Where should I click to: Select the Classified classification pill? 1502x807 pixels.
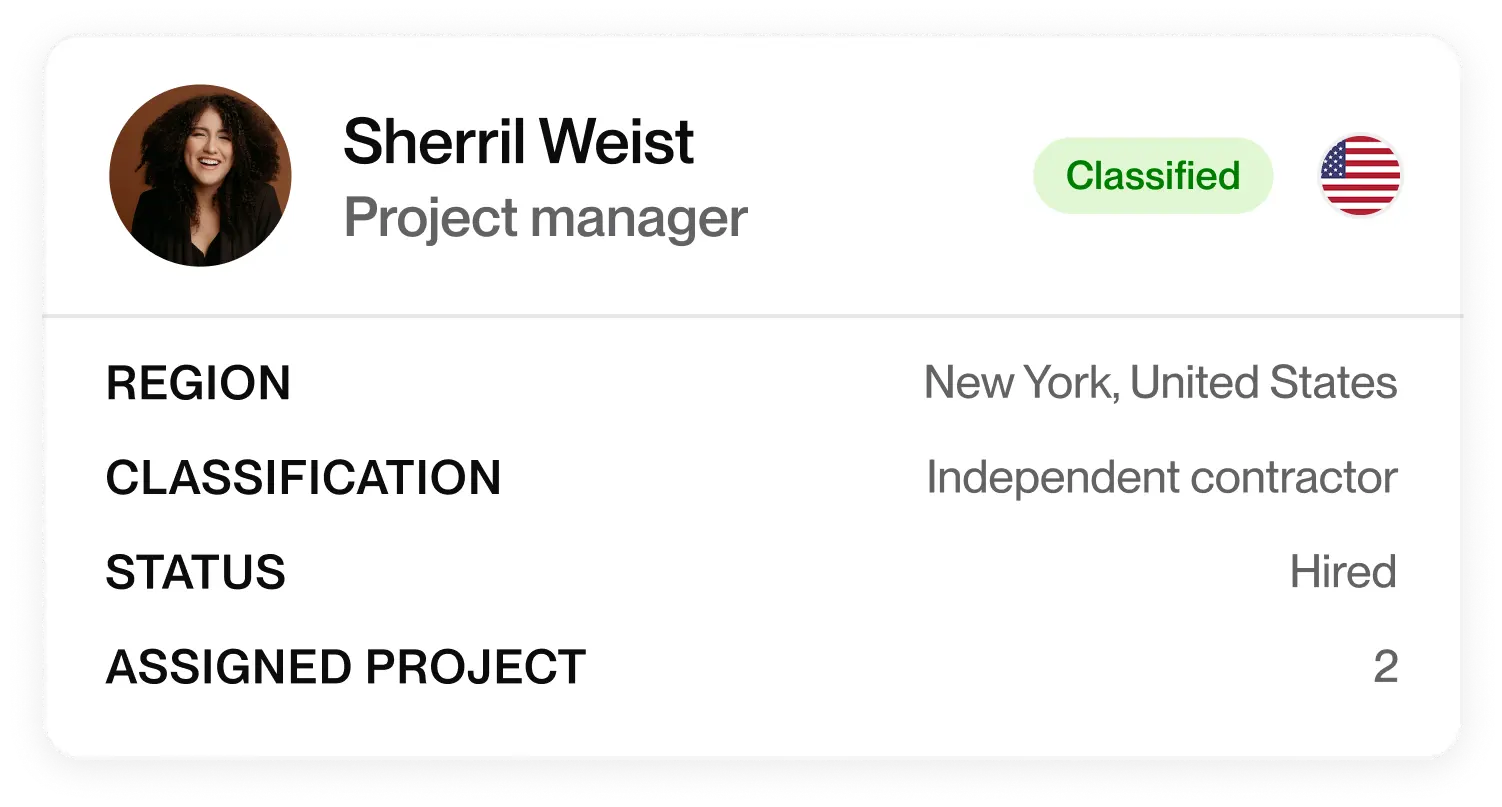pyautogui.click(x=1152, y=175)
